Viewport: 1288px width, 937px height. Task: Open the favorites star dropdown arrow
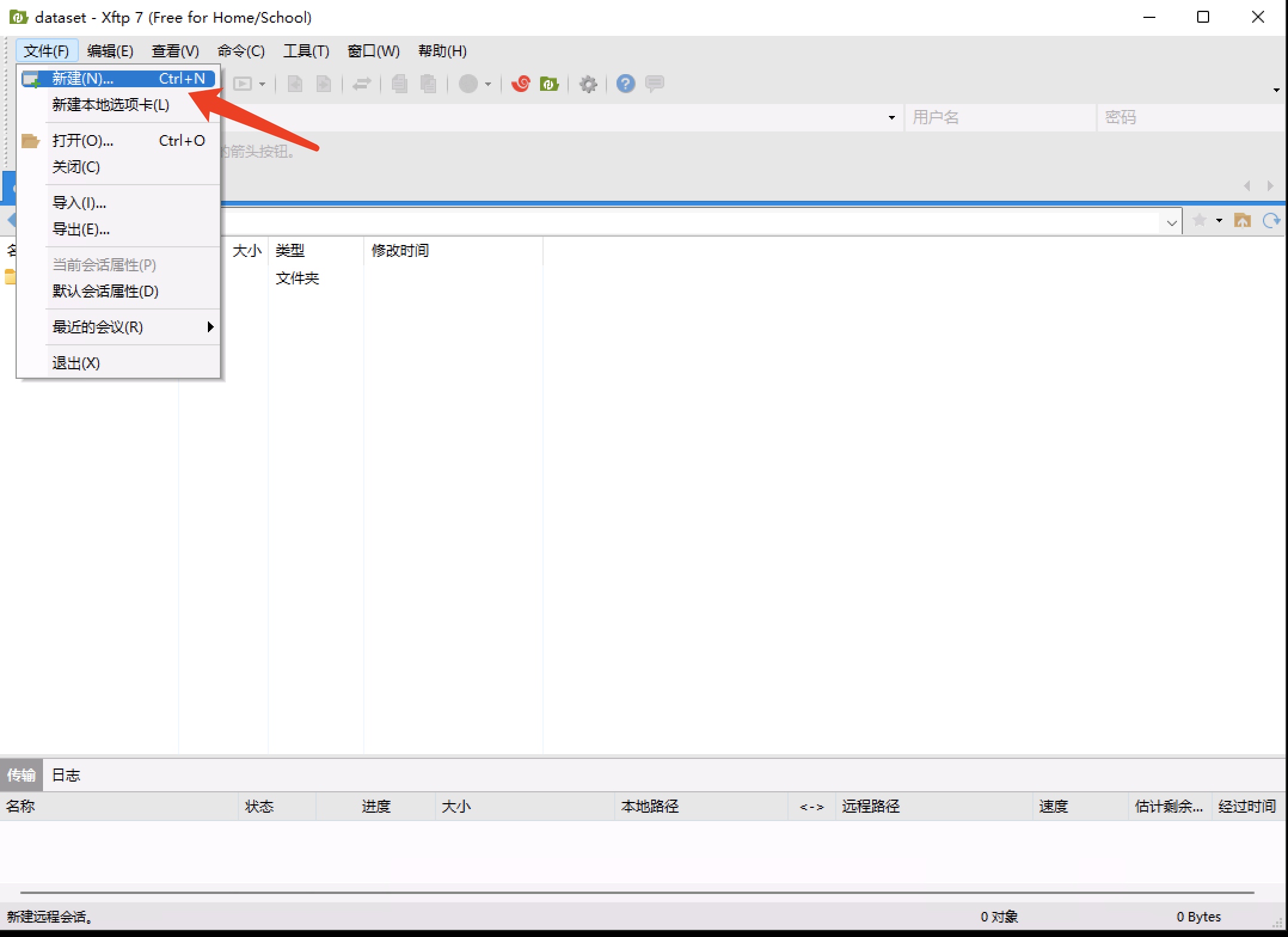coord(1219,221)
